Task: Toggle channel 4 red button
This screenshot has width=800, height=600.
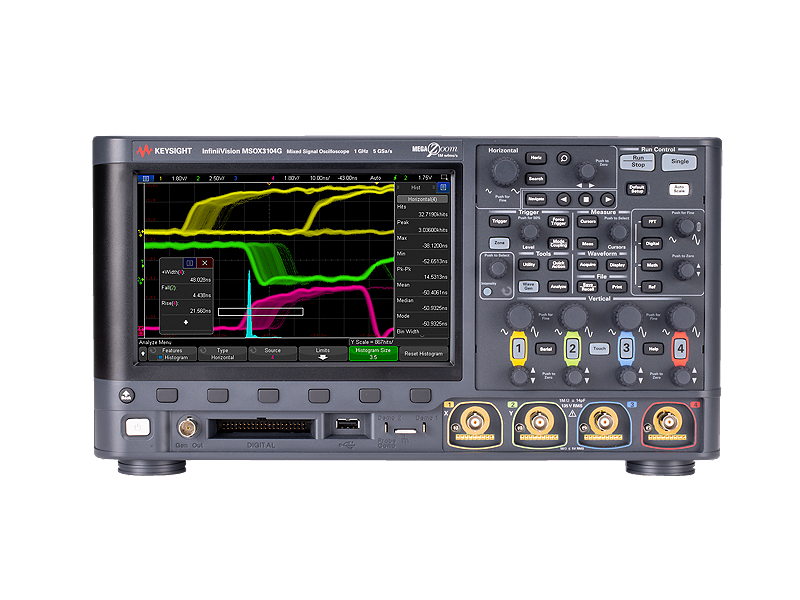Action: [681, 348]
